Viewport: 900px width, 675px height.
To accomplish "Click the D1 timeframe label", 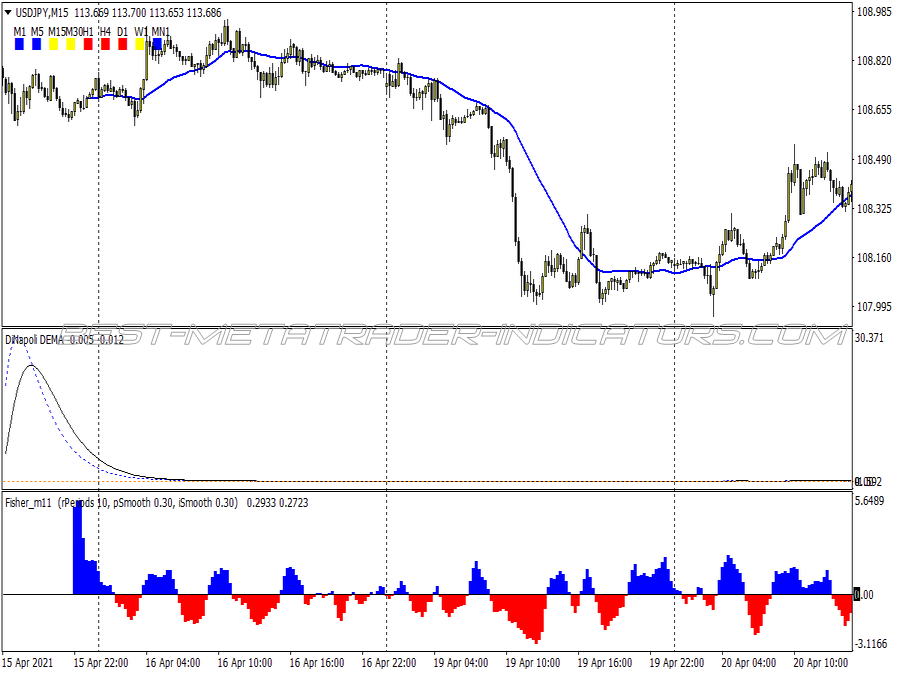I will 122,32.
